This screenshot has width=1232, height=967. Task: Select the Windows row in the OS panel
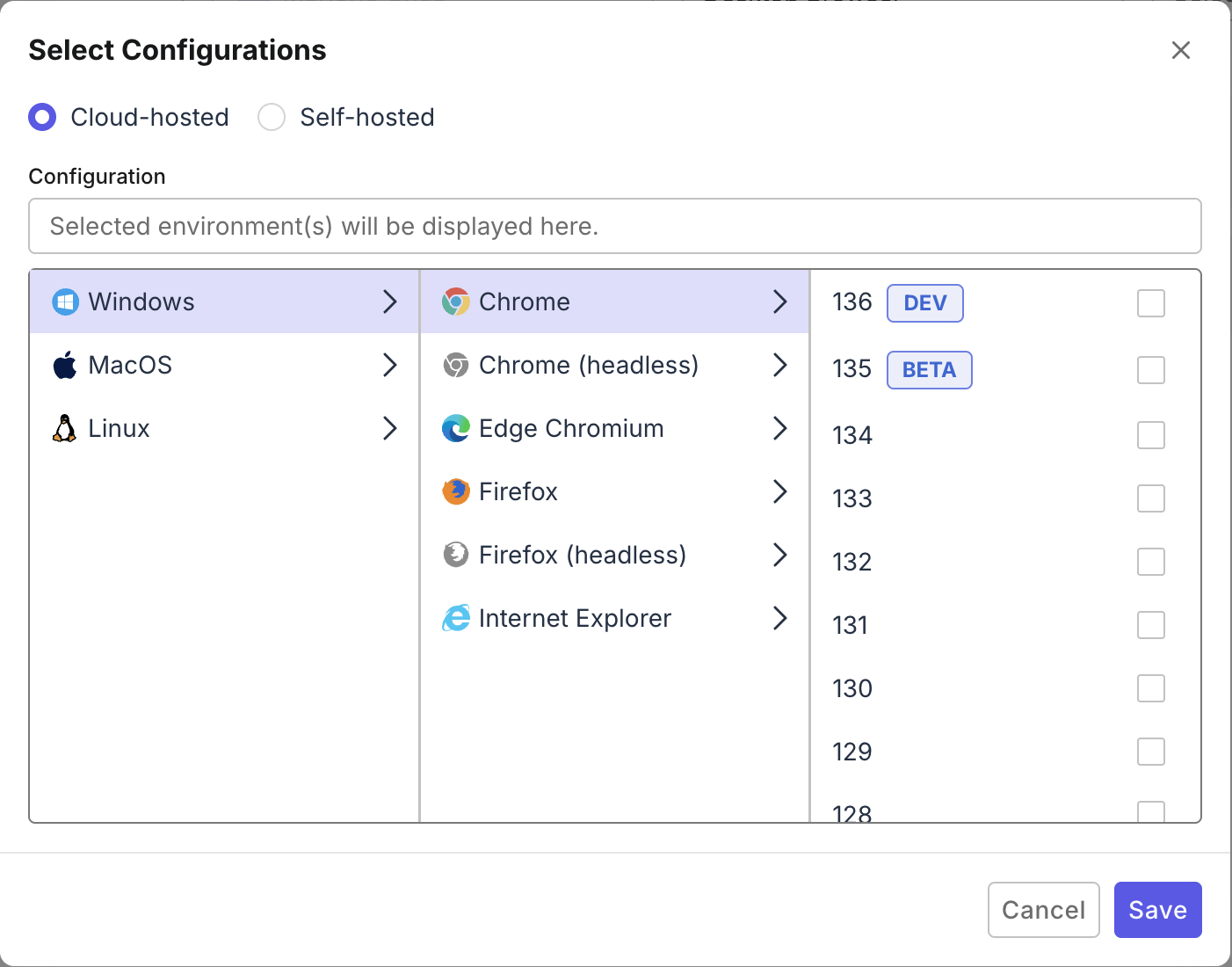[176, 302]
